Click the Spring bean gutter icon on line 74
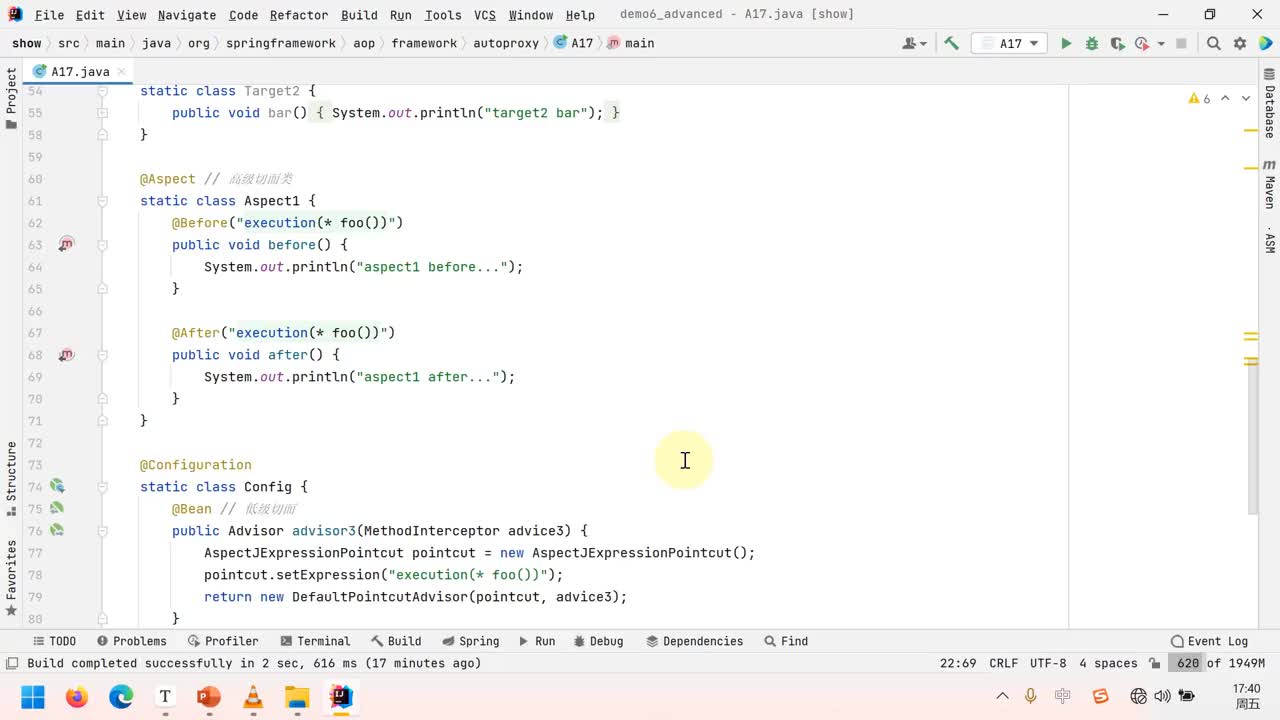 pos(57,486)
